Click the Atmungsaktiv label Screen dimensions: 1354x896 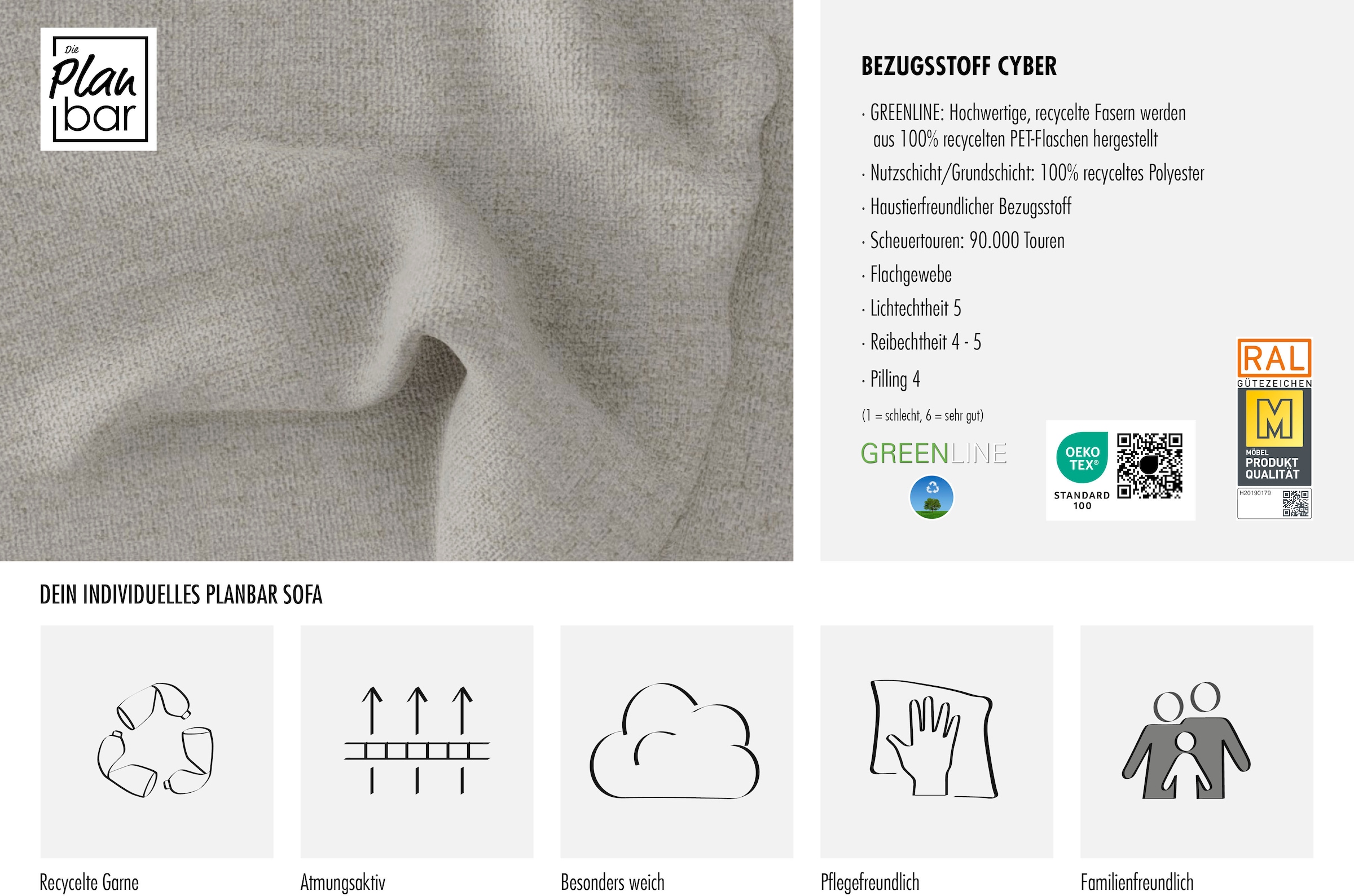(343, 883)
